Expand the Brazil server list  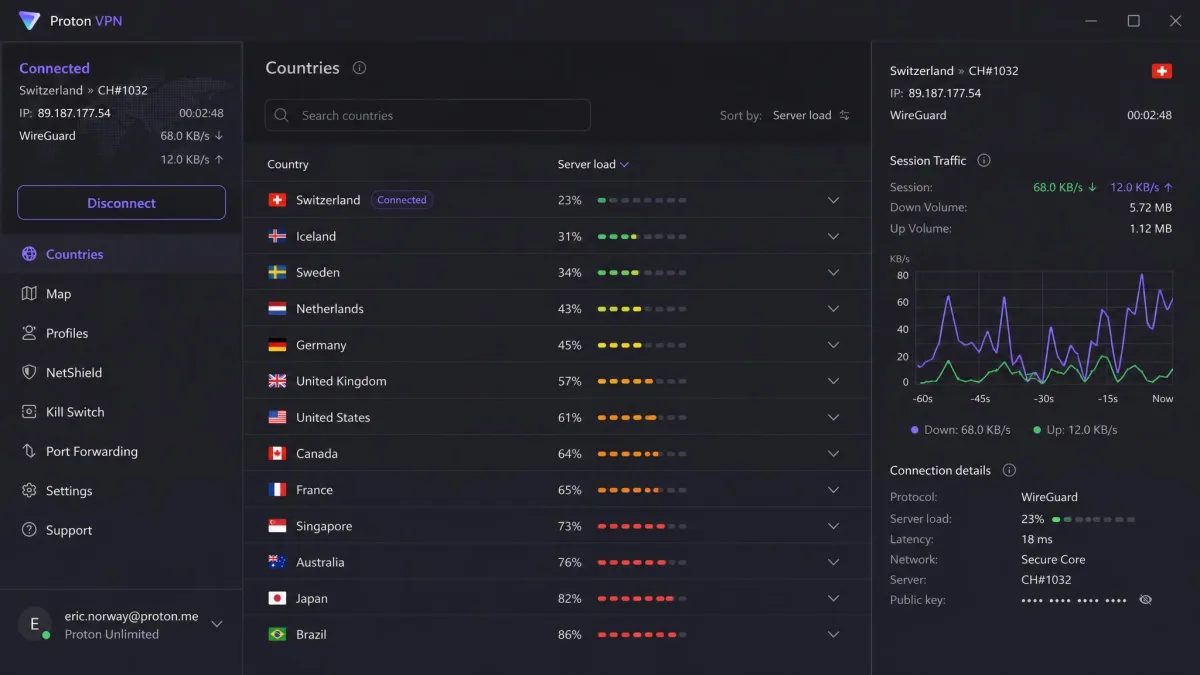point(833,634)
